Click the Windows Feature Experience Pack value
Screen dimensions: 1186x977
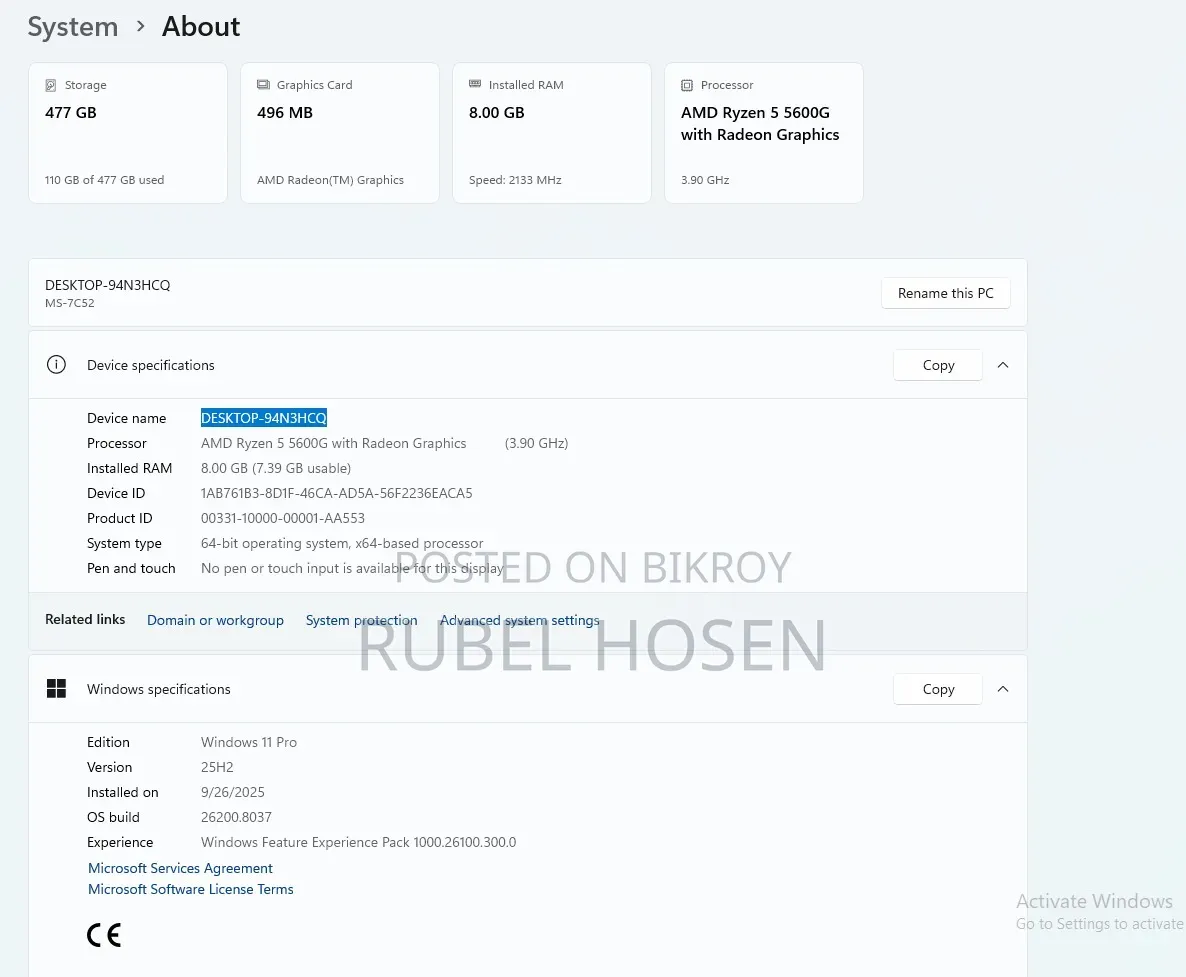(x=359, y=842)
